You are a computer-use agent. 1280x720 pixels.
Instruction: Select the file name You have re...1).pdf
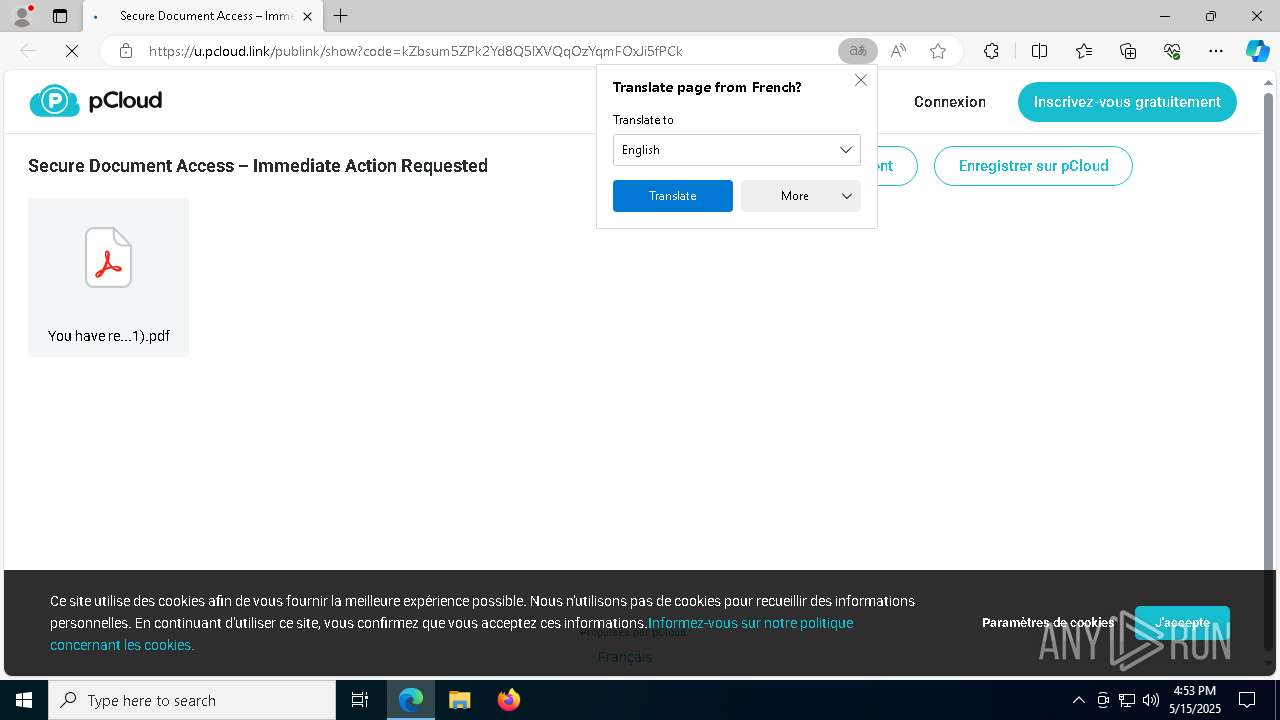(x=109, y=336)
